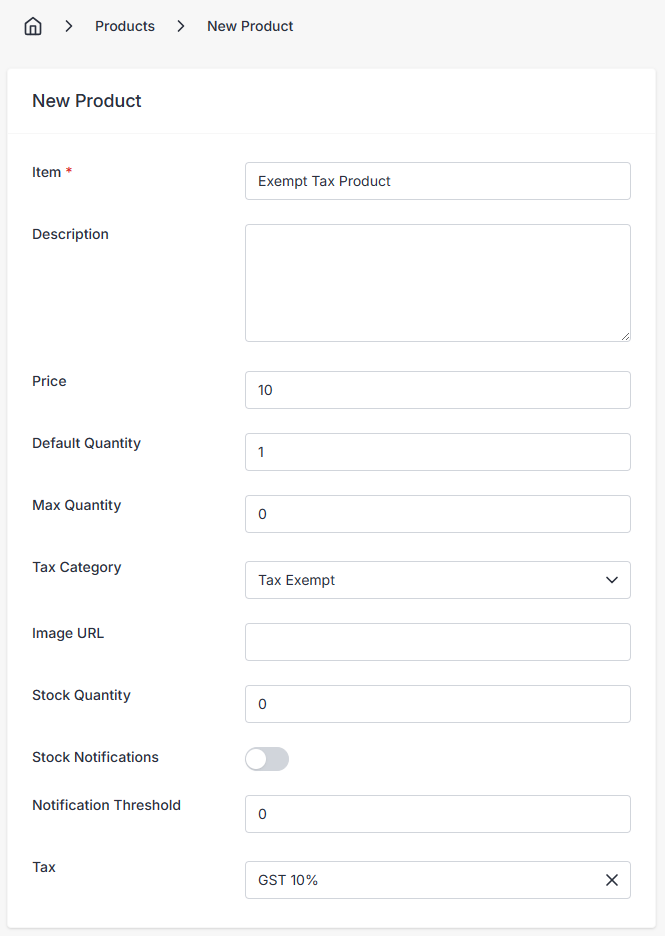Go to Products in the breadcrumb

point(125,27)
